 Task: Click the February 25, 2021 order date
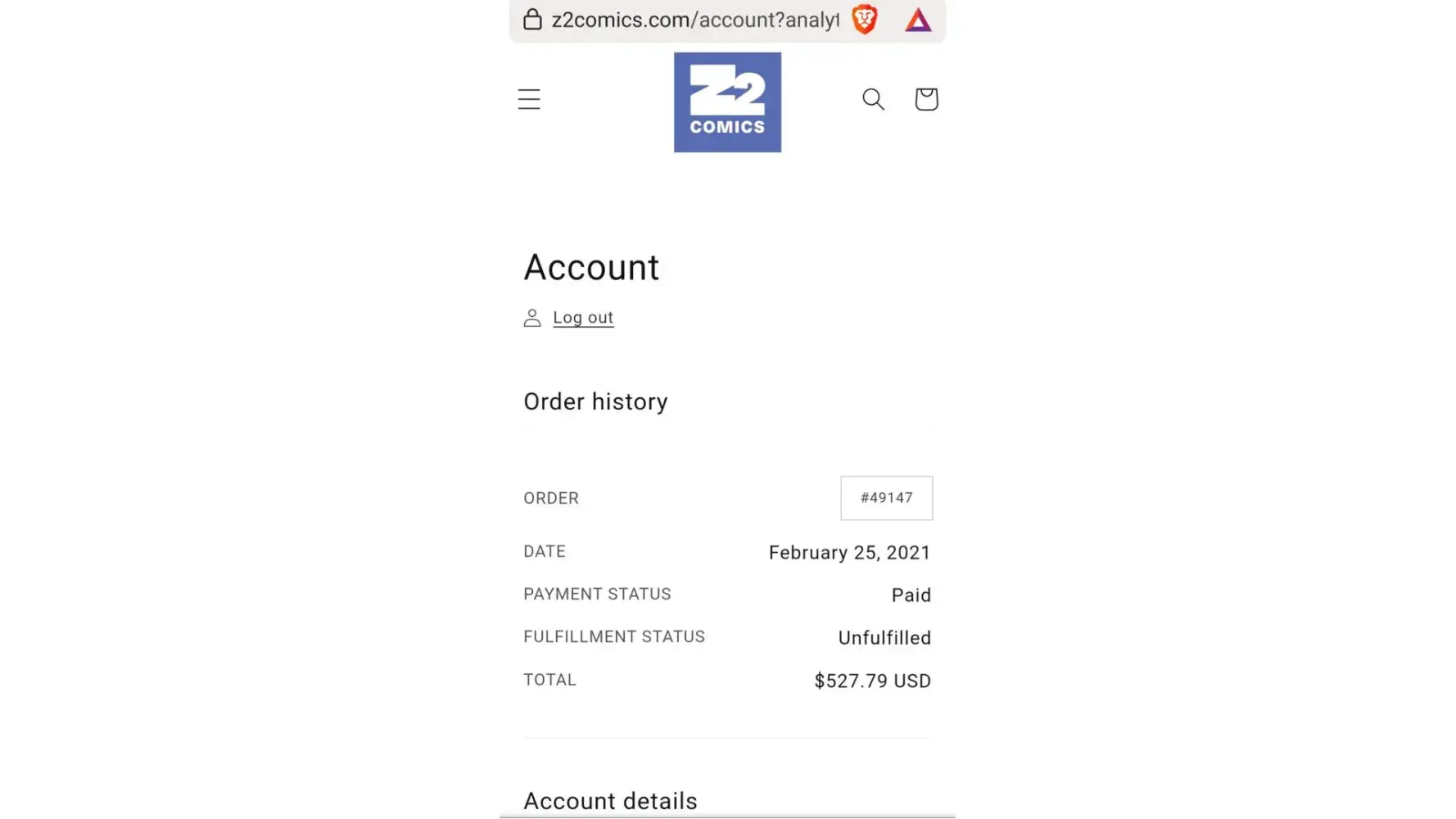point(849,553)
